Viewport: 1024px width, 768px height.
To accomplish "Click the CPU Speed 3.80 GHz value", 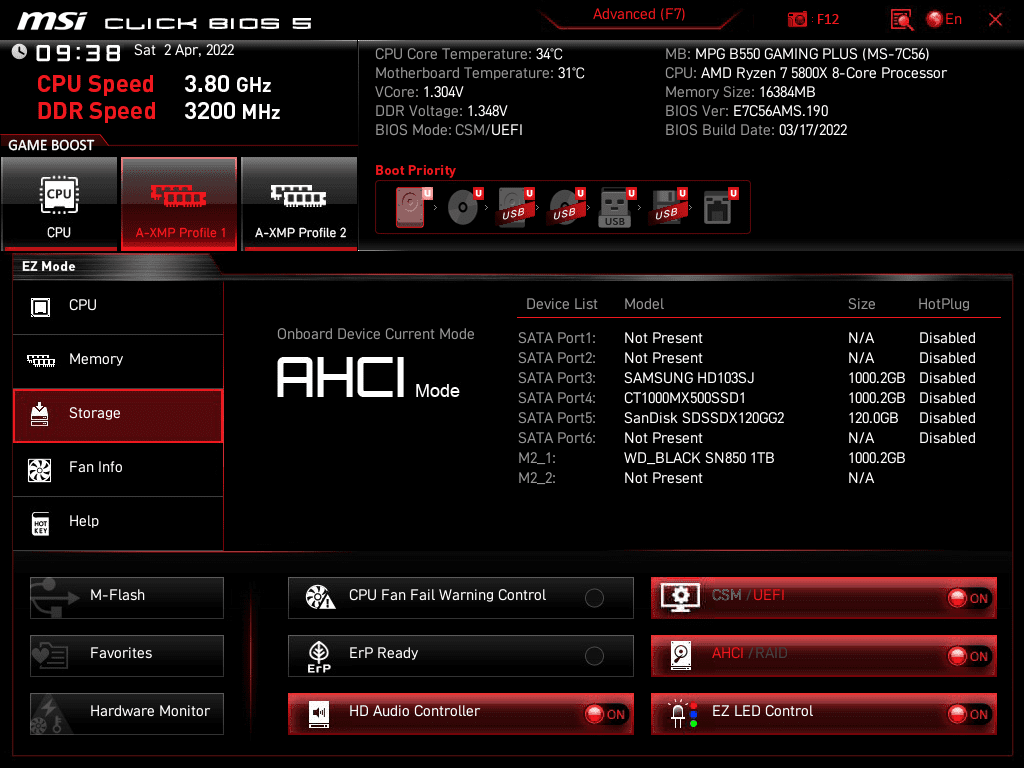I will click(x=227, y=84).
